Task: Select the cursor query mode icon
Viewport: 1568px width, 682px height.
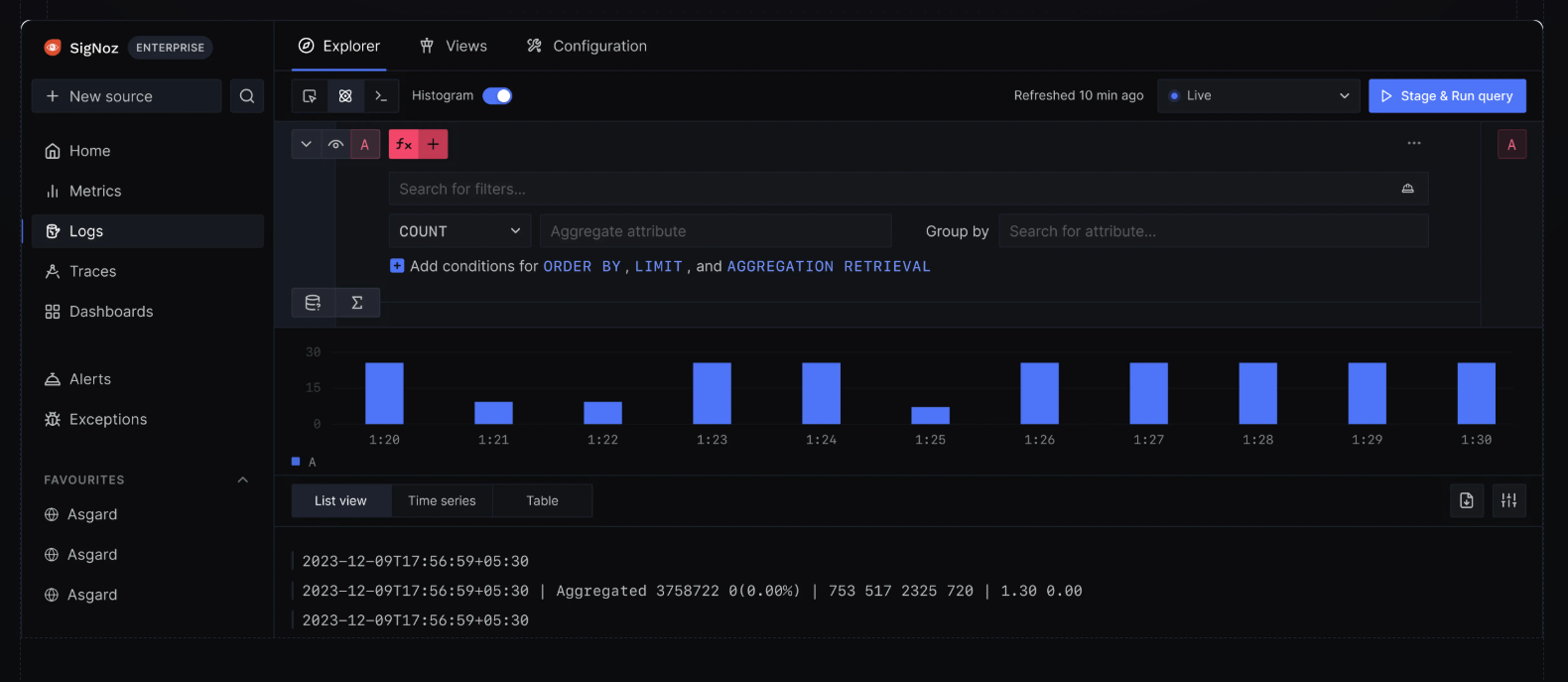Action: [x=310, y=96]
